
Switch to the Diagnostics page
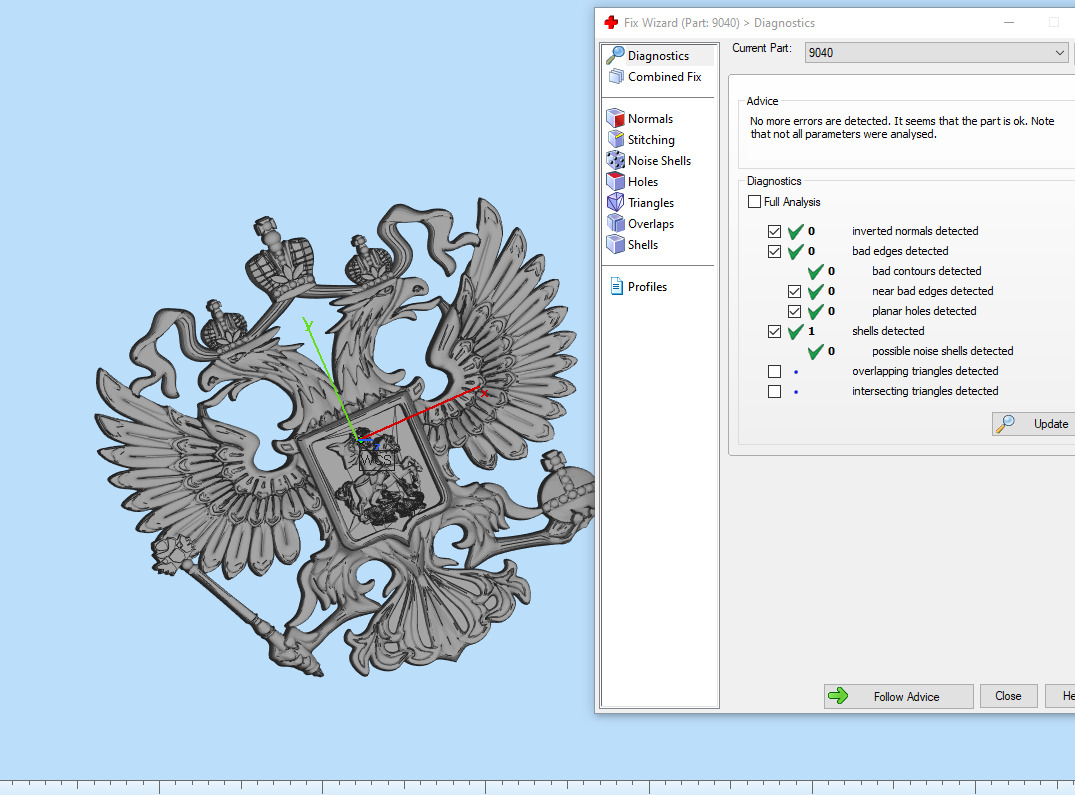[x=659, y=56]
